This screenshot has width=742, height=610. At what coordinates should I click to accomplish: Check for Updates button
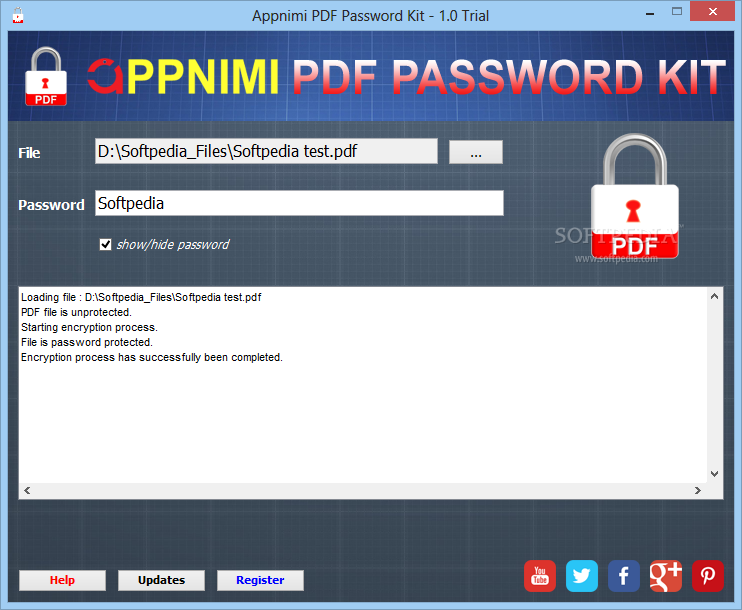coord(161,580)
